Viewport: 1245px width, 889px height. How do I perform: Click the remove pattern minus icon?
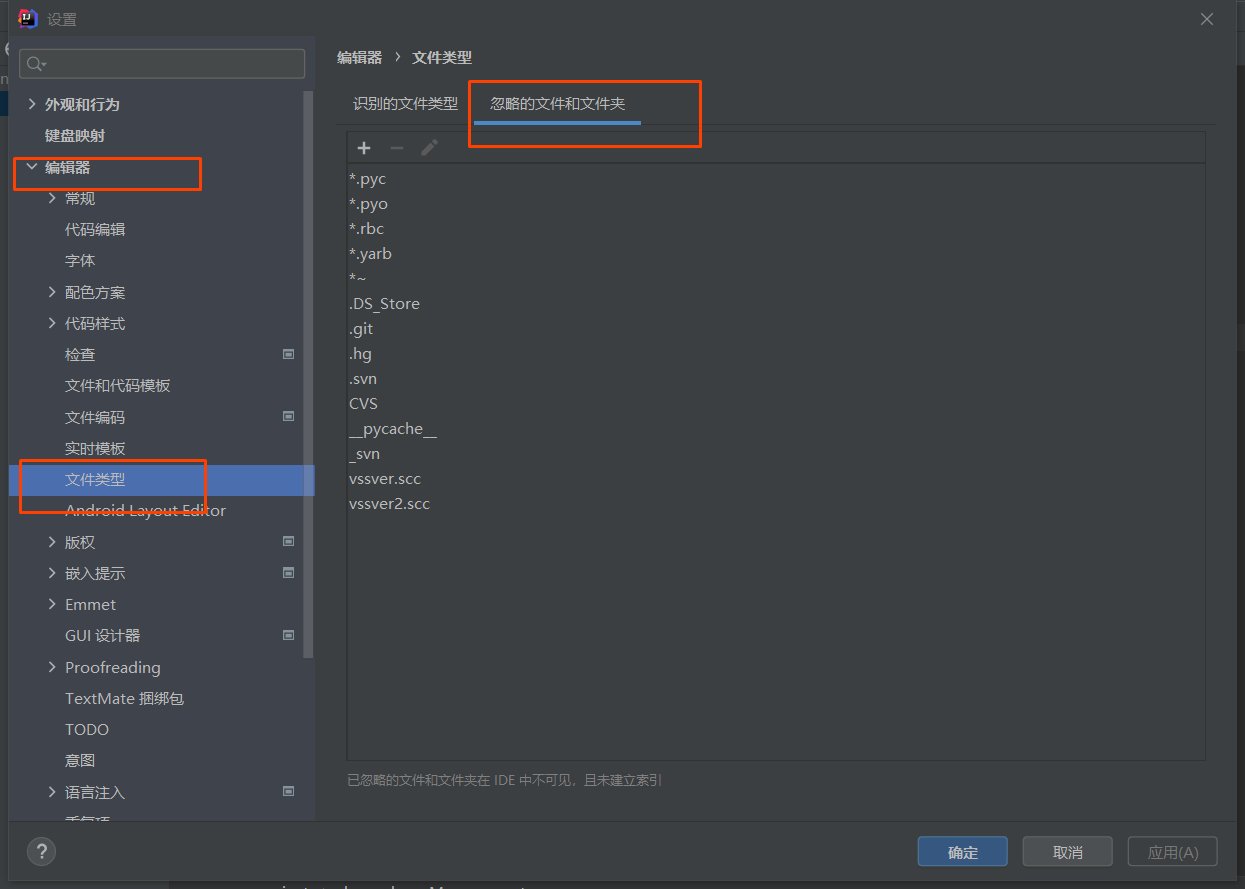[x=397, y=148]
